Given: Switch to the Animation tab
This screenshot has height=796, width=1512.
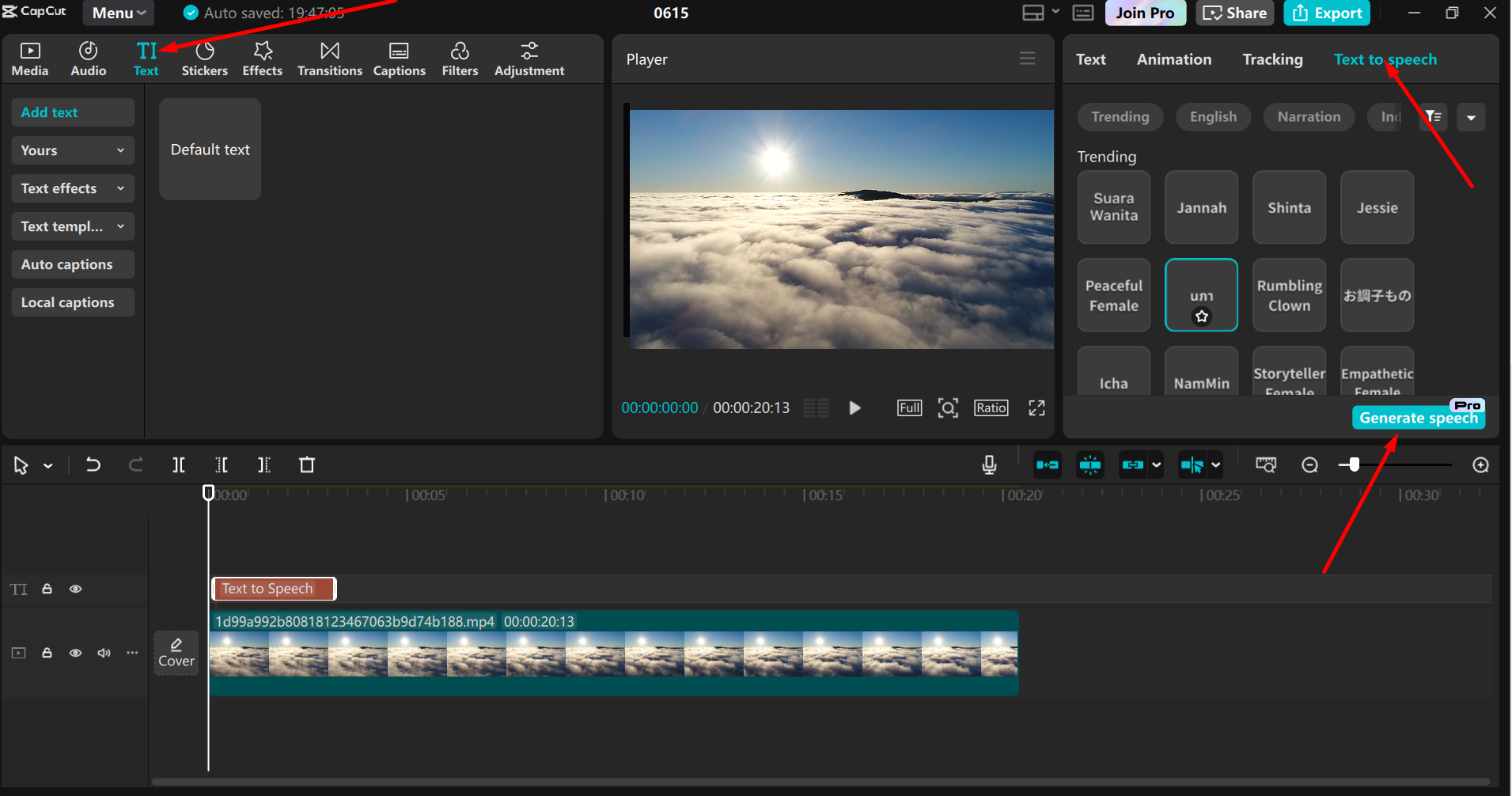Looking at the screenshot, I should pos(1173,59).
